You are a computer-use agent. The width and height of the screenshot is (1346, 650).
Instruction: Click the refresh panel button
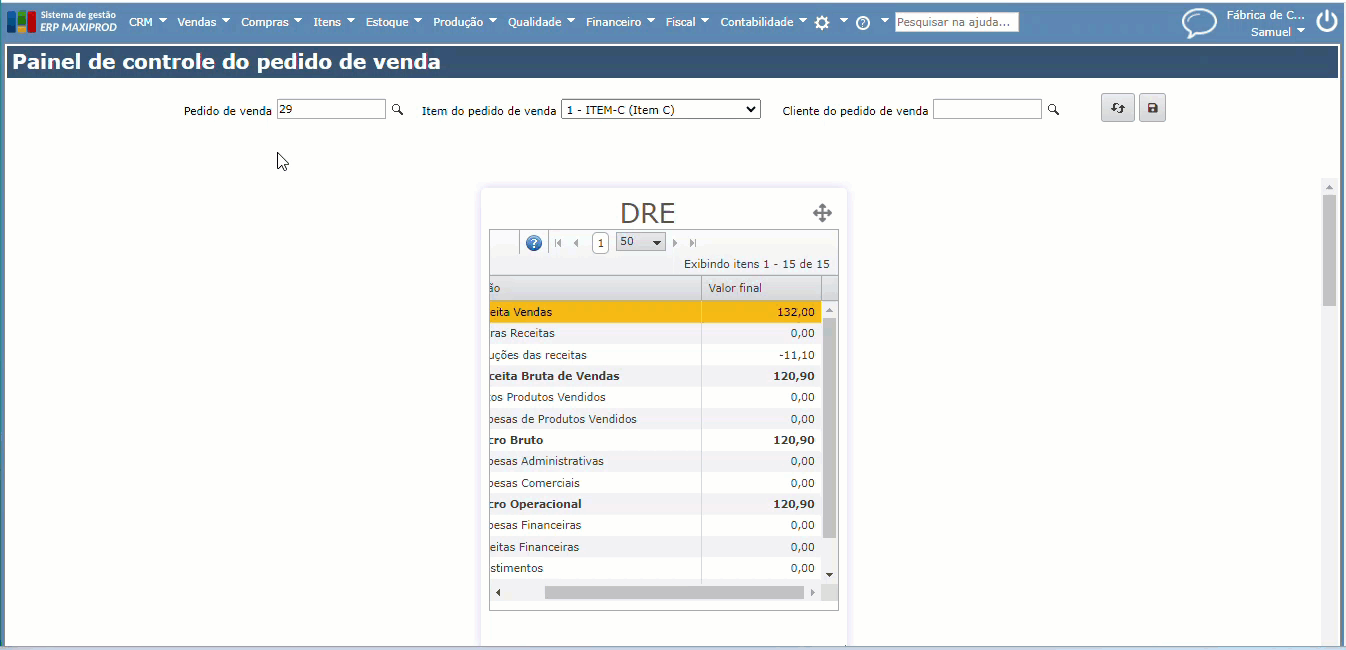coord(1117,108)
